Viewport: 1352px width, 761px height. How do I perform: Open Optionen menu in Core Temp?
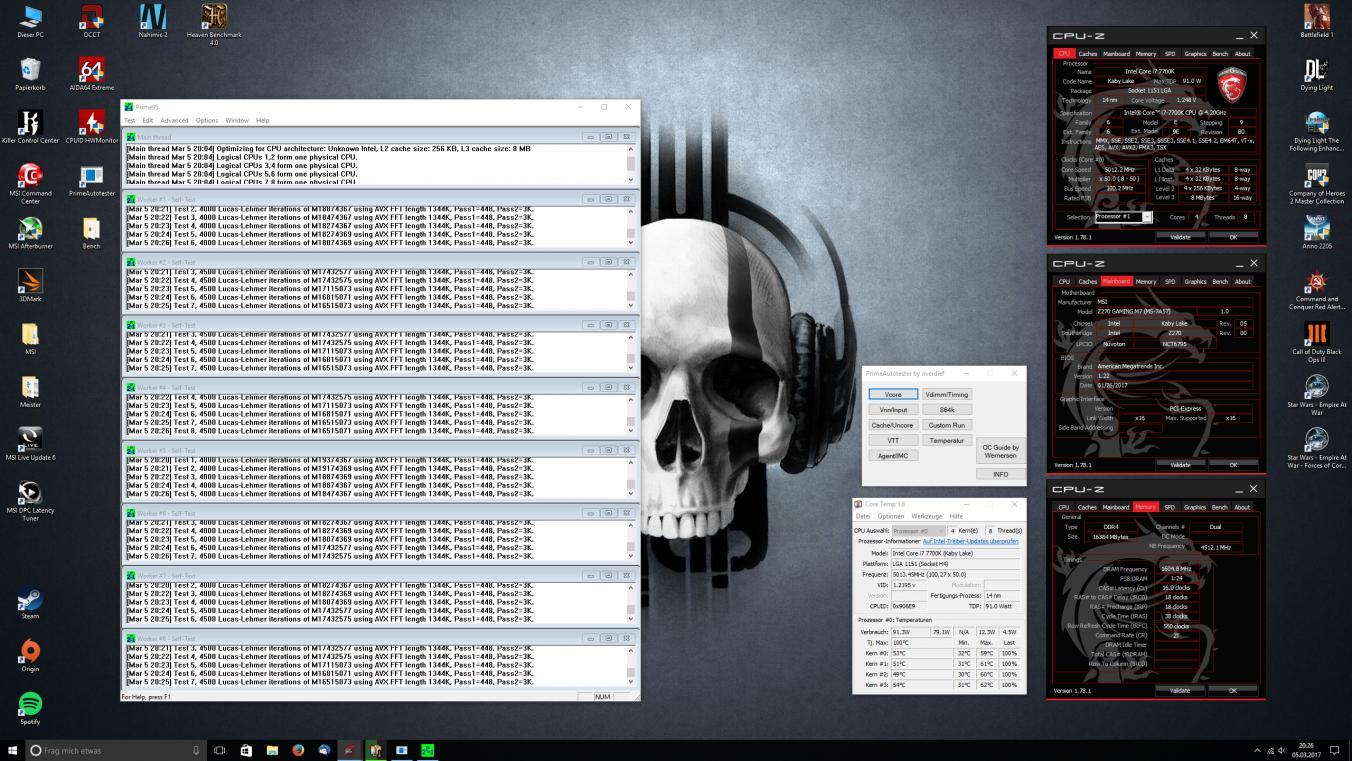click(x=891, y=516)
